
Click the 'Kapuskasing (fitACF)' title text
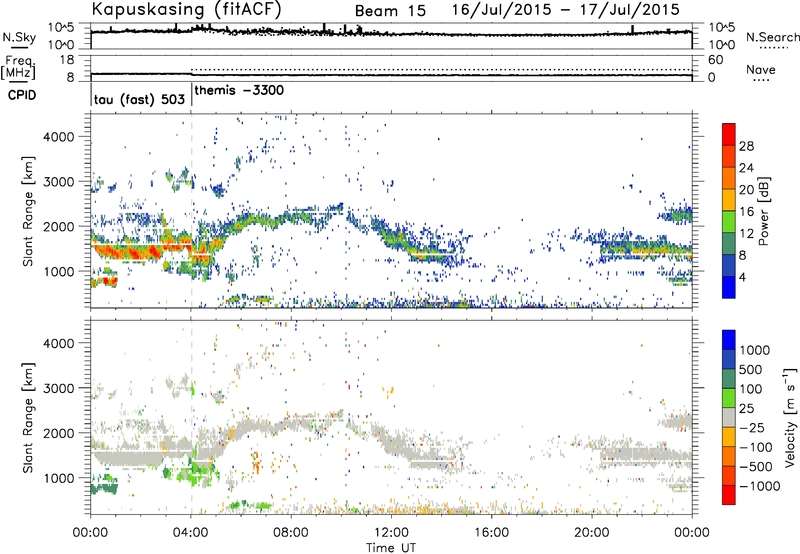(186, 9)
